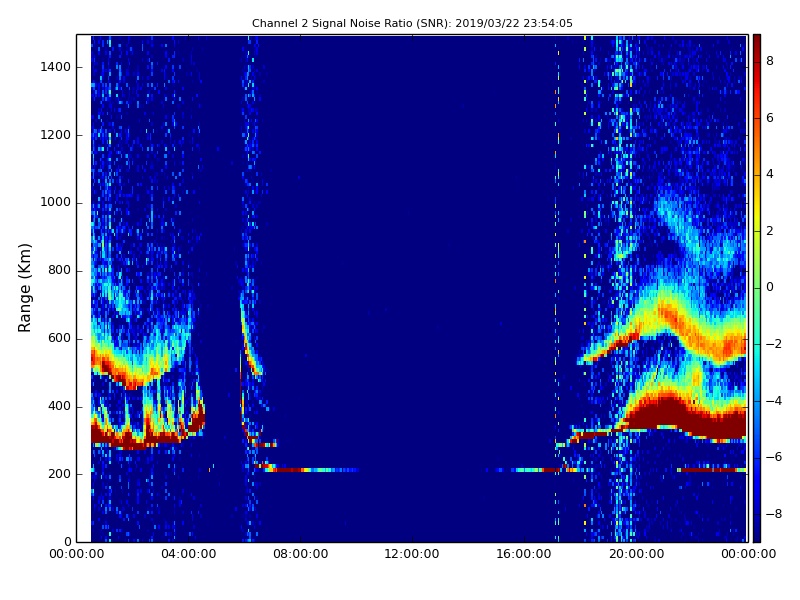This screenshot has height=600, width=800.
Task: Click the colorbar value 6 label
Action: [770, 118]
